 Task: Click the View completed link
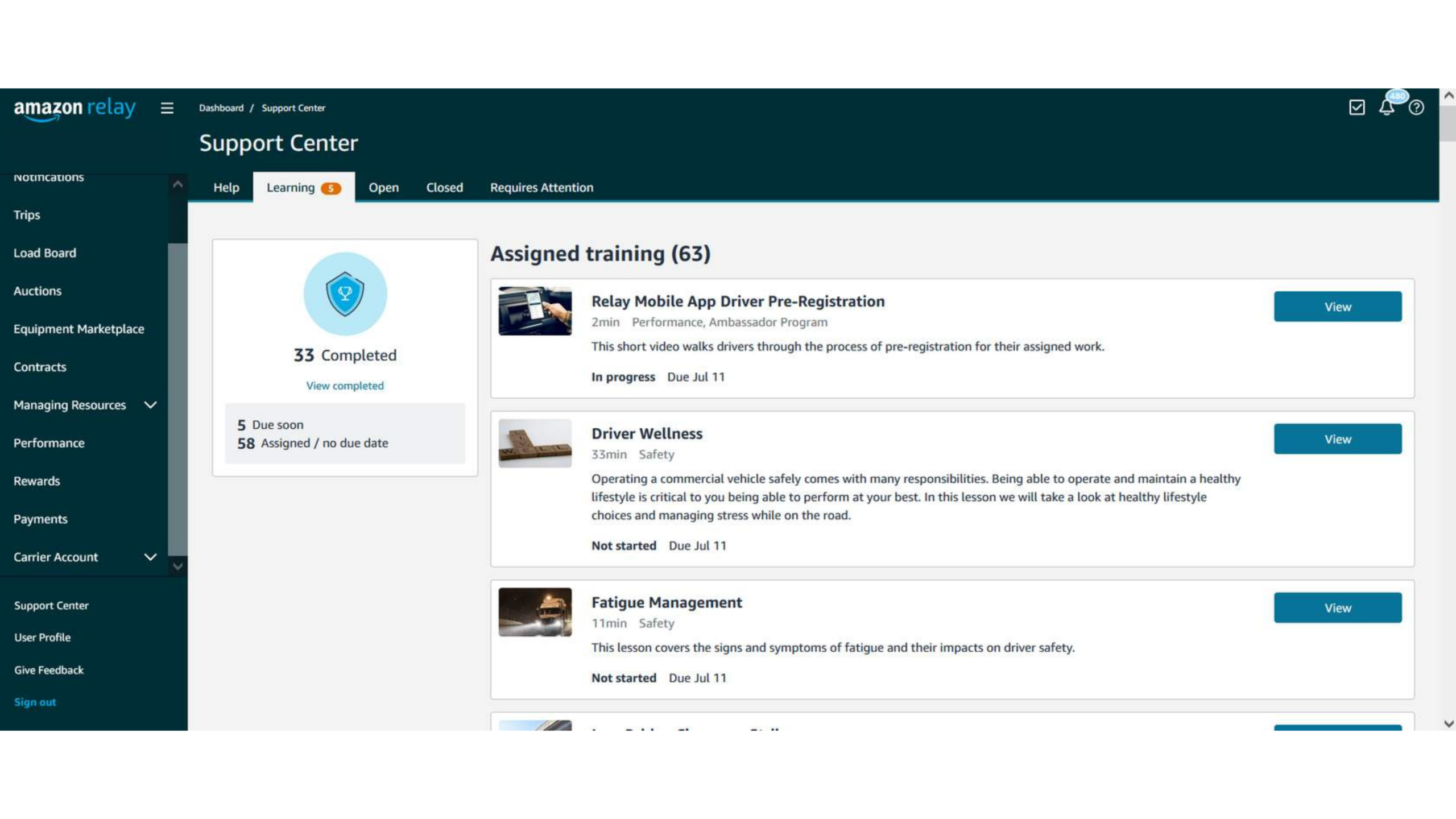[345, 386]
